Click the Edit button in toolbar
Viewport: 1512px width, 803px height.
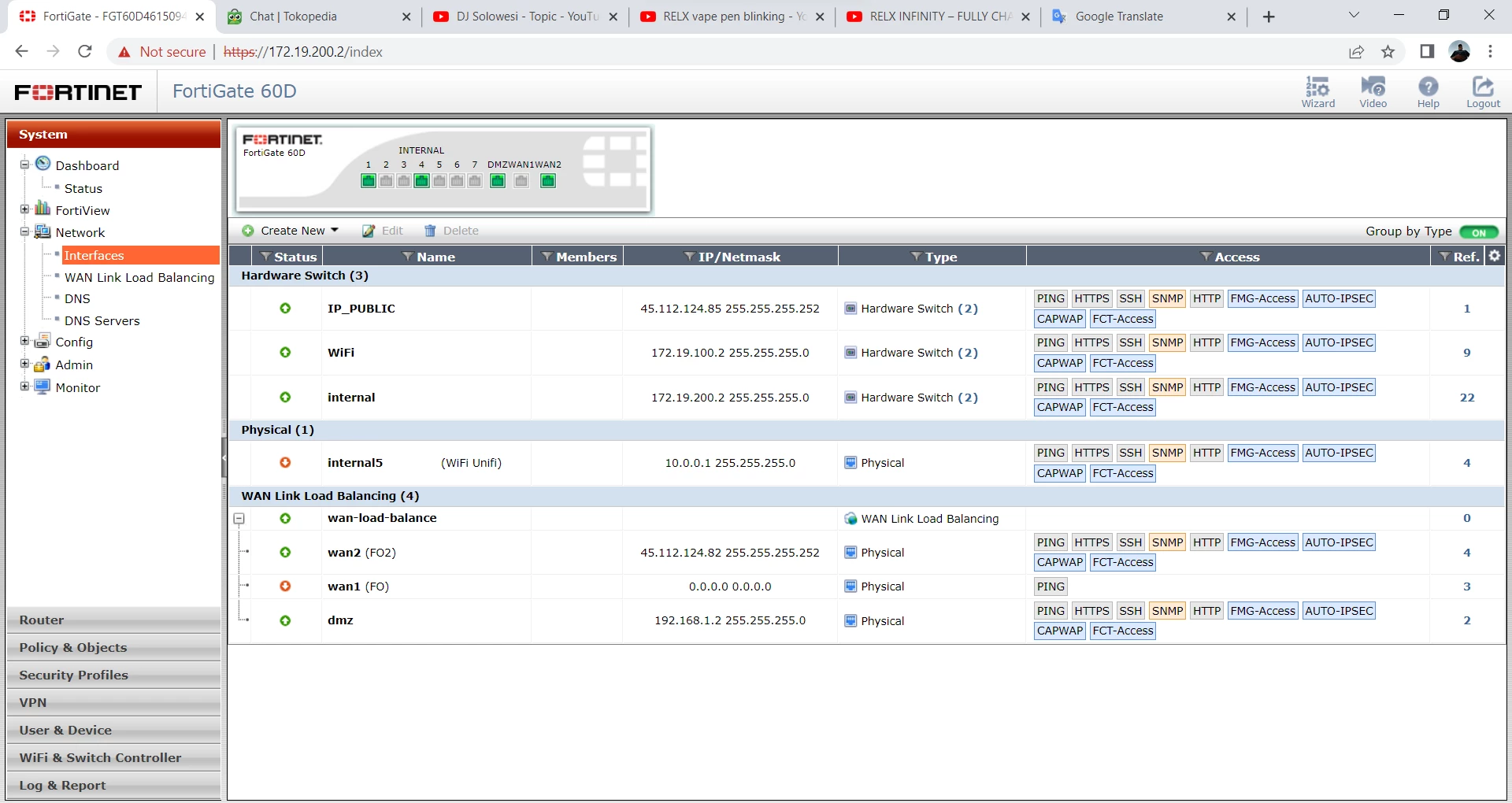coord(383,231)
